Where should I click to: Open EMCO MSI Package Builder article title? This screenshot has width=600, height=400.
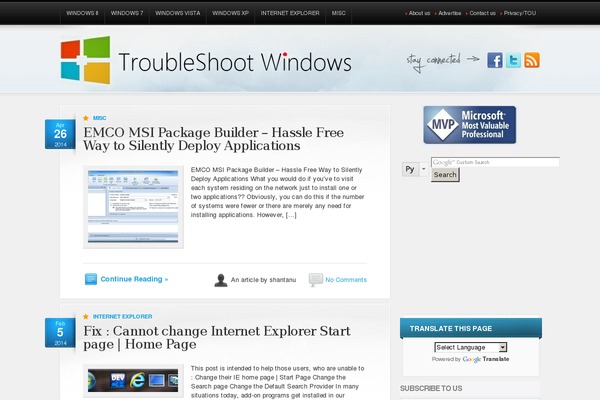214,139
